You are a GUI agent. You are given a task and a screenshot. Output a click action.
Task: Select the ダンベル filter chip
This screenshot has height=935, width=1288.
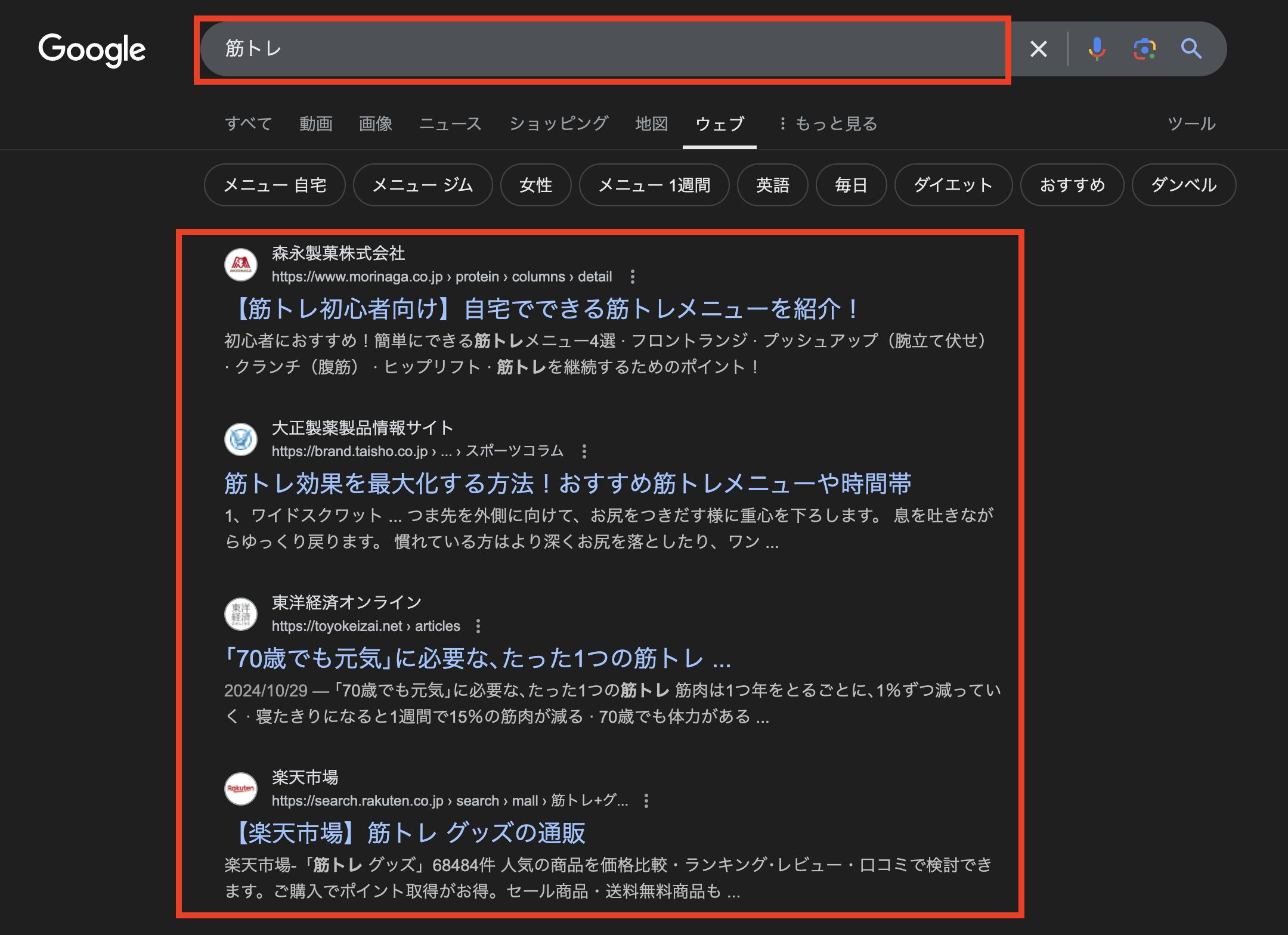click(1184, 185)
